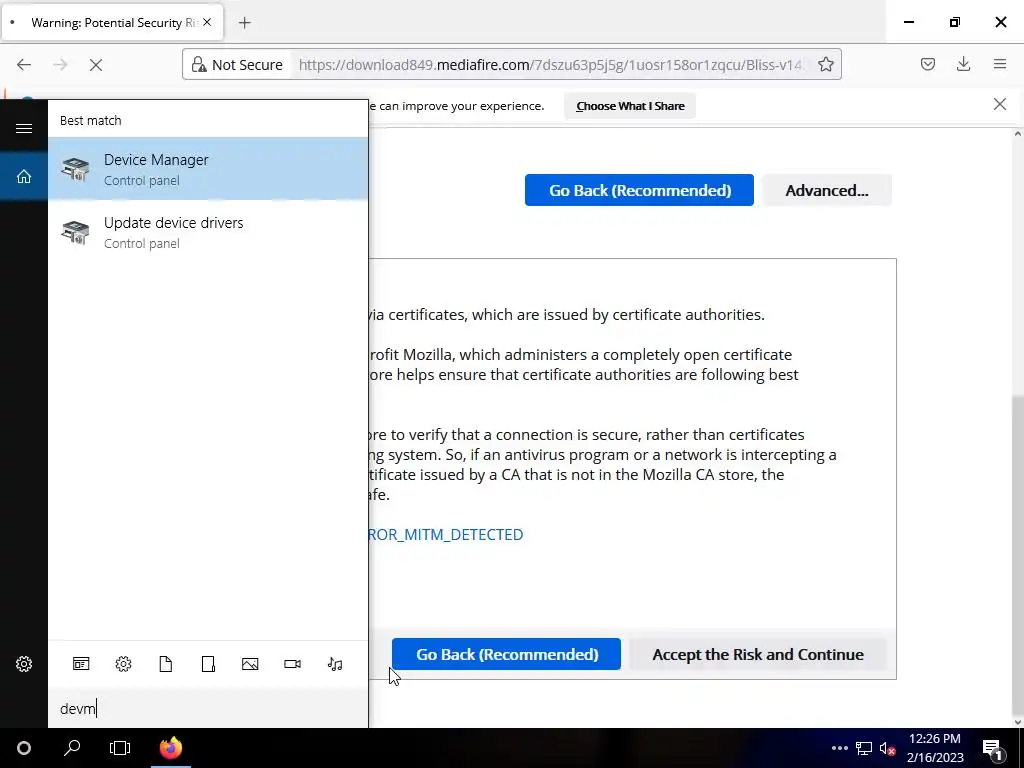The image size is (1024, 768).
Task: Click the top Go Back (Recommended) button
Action: (x=639, y=190)
